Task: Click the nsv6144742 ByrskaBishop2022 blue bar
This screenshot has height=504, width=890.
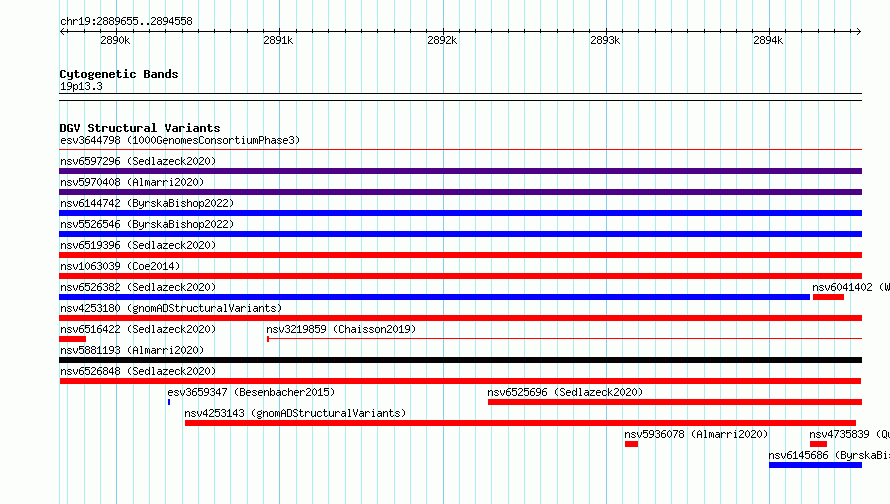Action: coord(460,213)
